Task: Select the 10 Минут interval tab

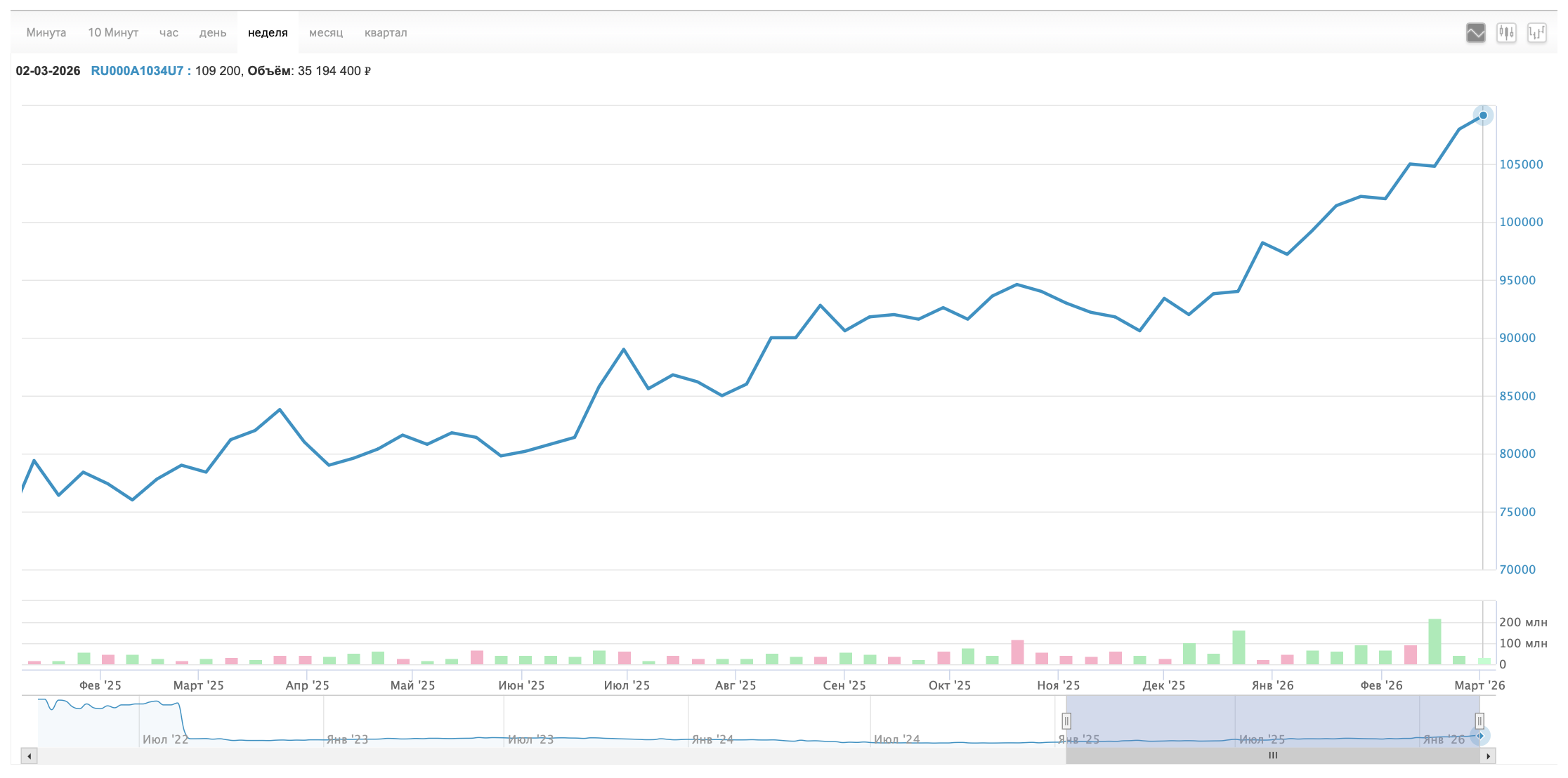Action: click(113, 32)
